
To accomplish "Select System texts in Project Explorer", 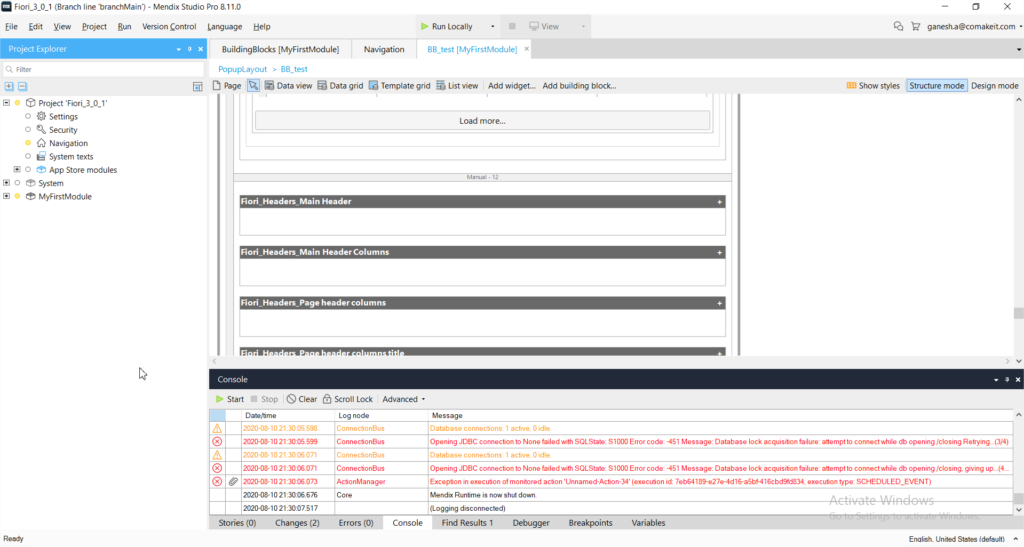I will point(71,157).
